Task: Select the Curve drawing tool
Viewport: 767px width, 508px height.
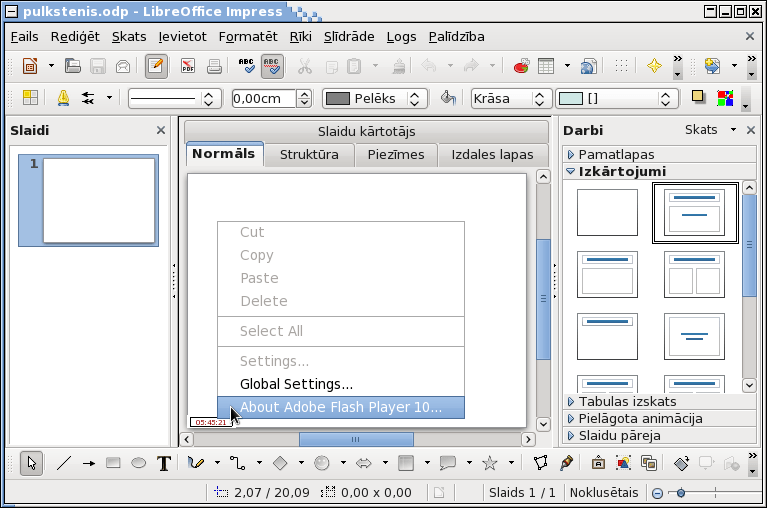Action: coord(196,463)
